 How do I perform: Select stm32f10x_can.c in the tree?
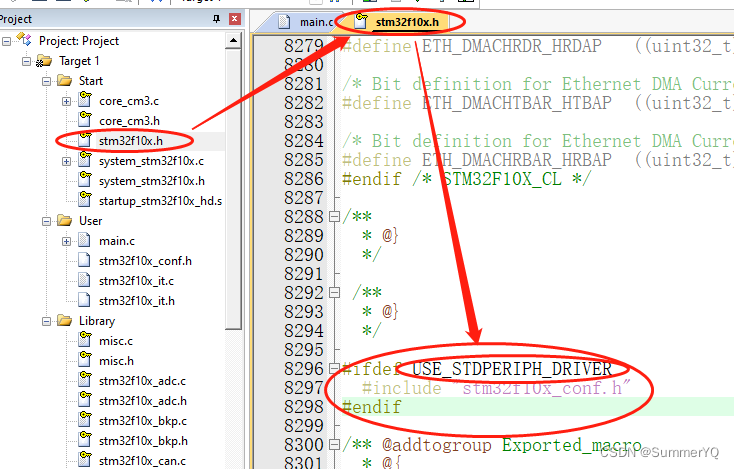coord(142,462)
